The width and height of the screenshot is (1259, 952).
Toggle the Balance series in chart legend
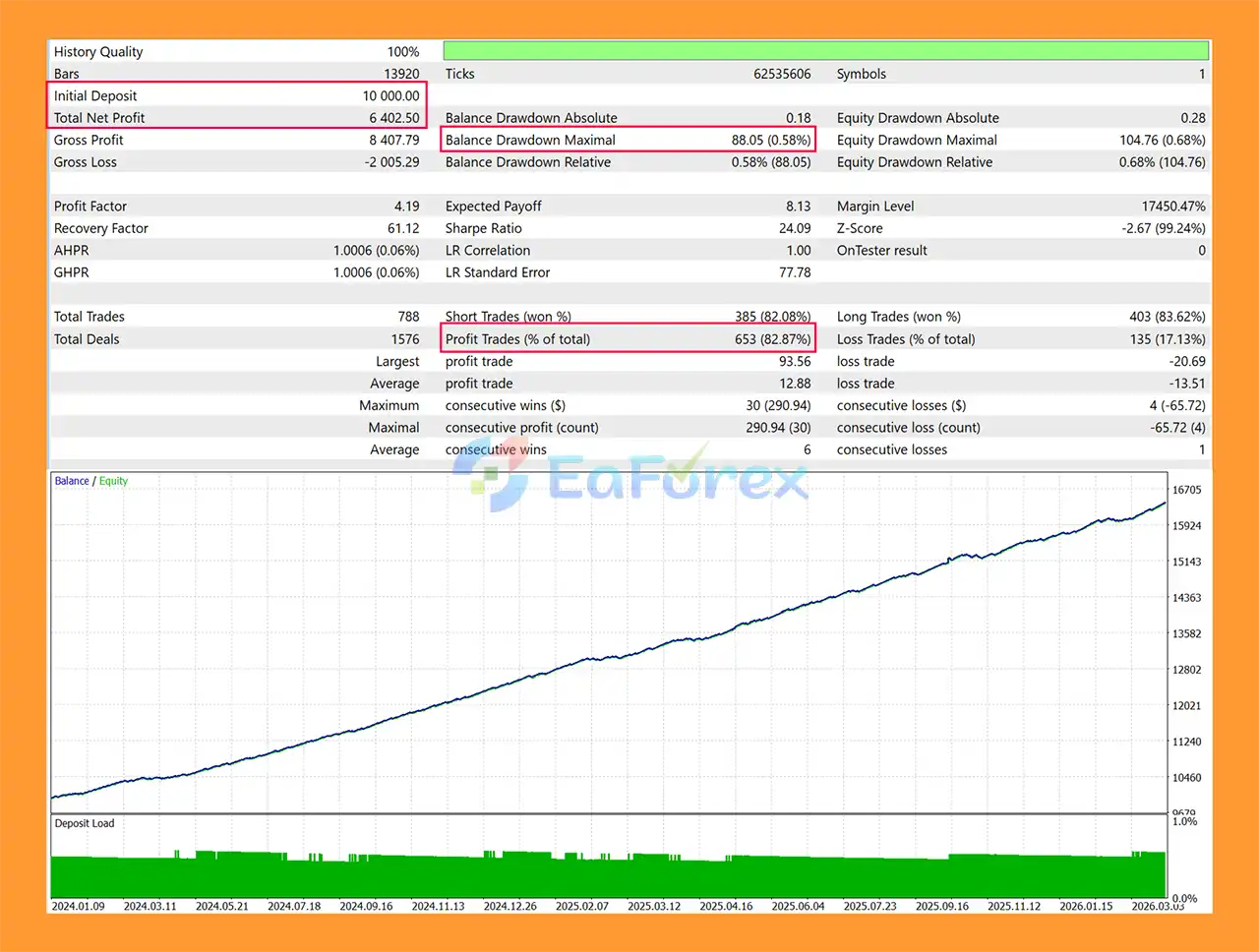[71, 481]
